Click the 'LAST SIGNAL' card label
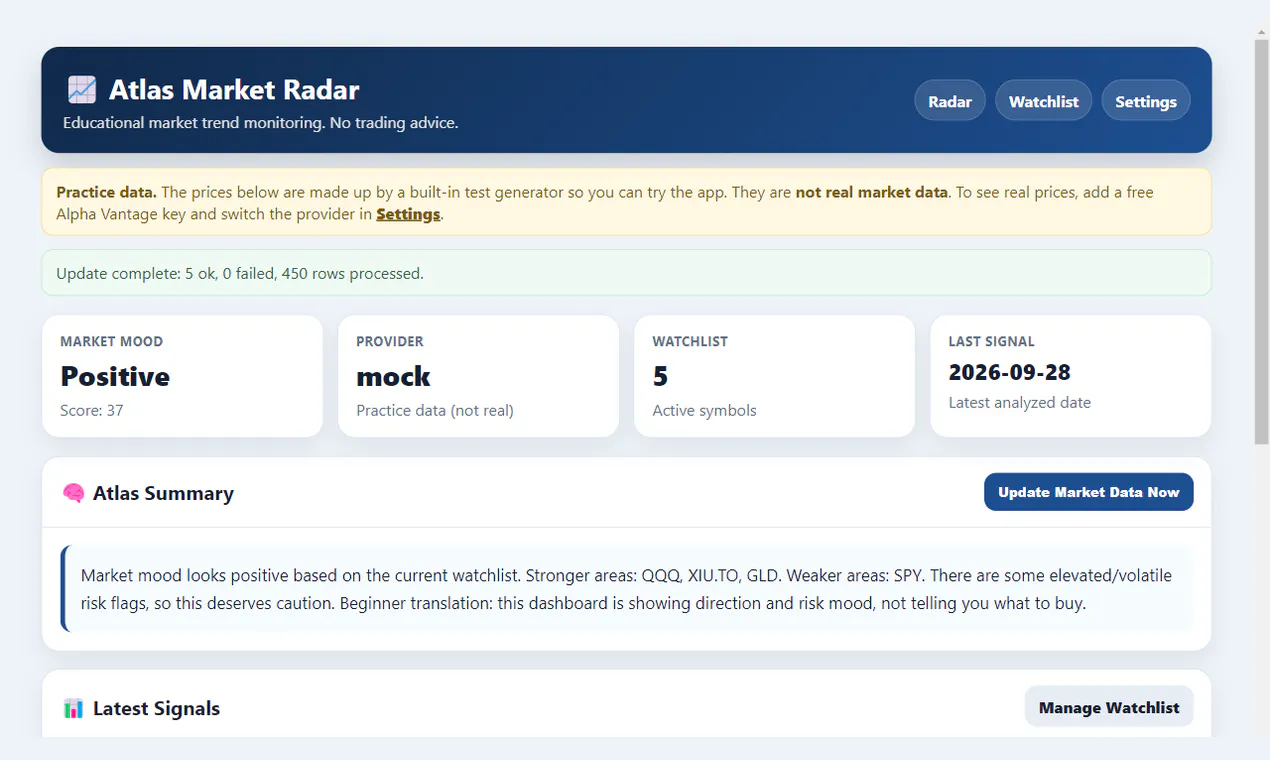This screenshot has width=1270, height=760. pyautogui.click(x=991, y=341)
